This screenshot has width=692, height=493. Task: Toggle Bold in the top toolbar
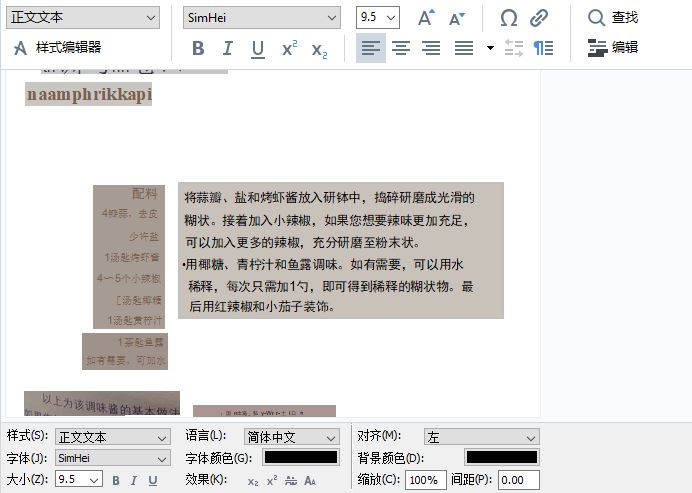[x=198, y=48]
